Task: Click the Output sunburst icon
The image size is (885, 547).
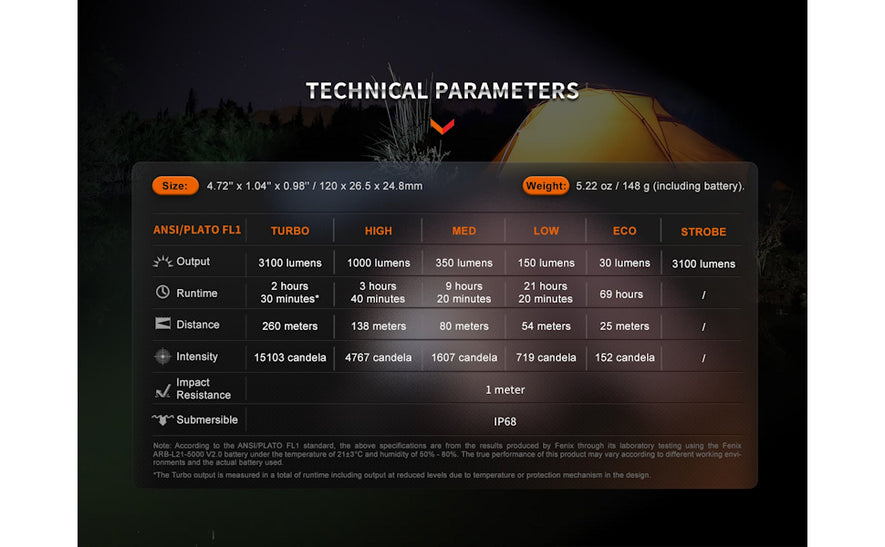Action: [162, 262]
